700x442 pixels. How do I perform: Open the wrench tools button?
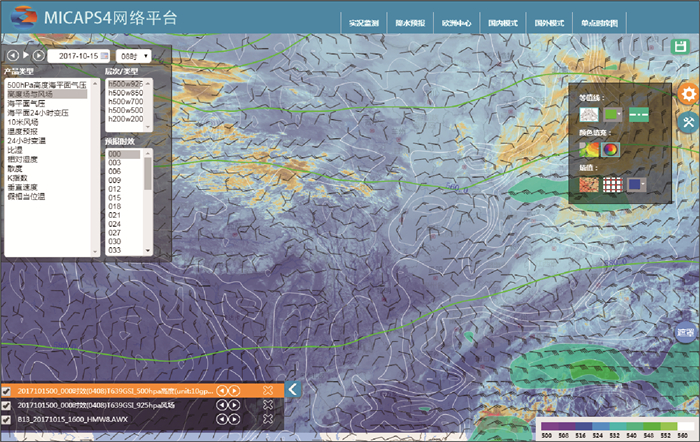pos(688,122)
